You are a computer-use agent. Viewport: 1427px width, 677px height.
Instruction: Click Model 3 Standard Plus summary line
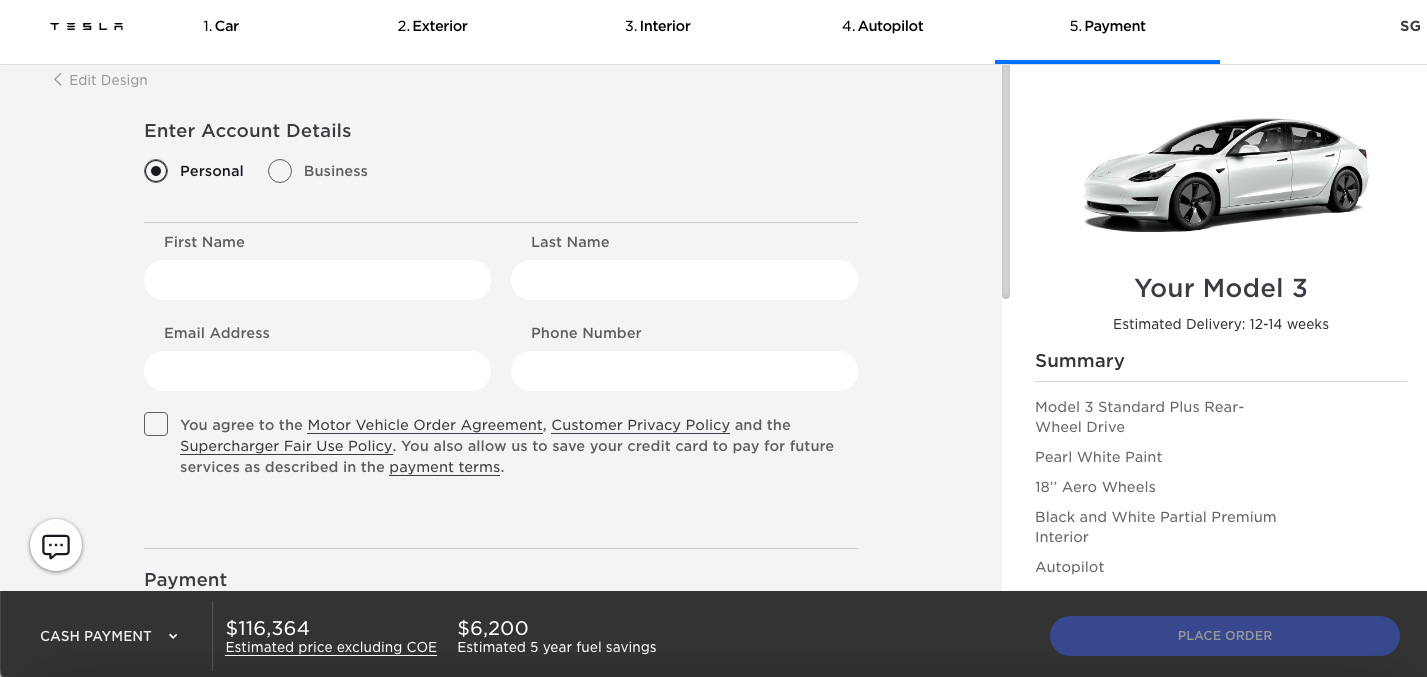coord(1139,417)
